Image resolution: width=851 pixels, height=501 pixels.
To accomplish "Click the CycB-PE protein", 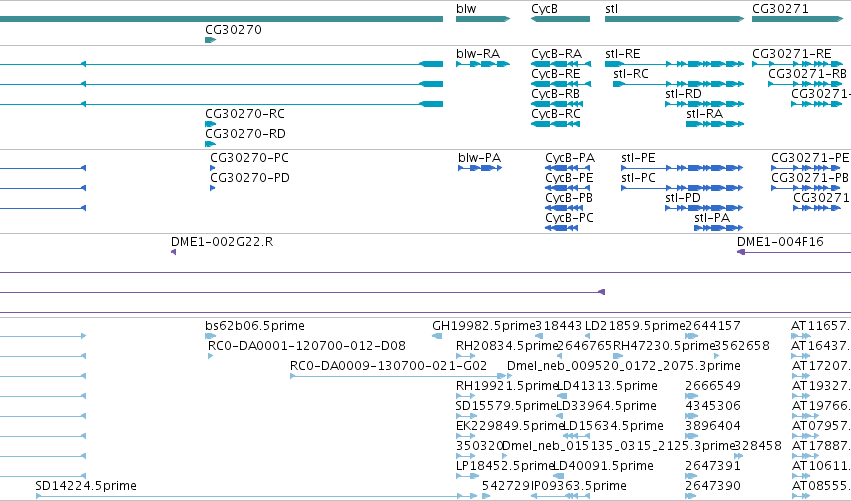I will 568,188.
